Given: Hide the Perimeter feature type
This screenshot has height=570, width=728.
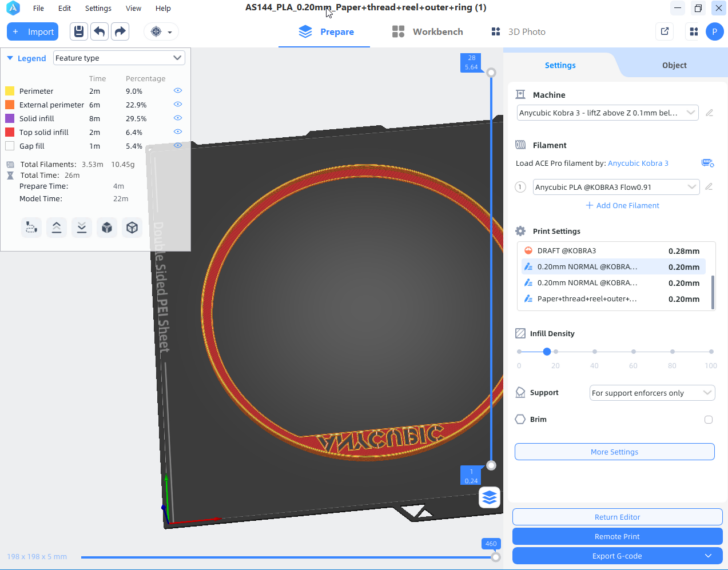Looking at the screenshot, I should tap(177, 91).
